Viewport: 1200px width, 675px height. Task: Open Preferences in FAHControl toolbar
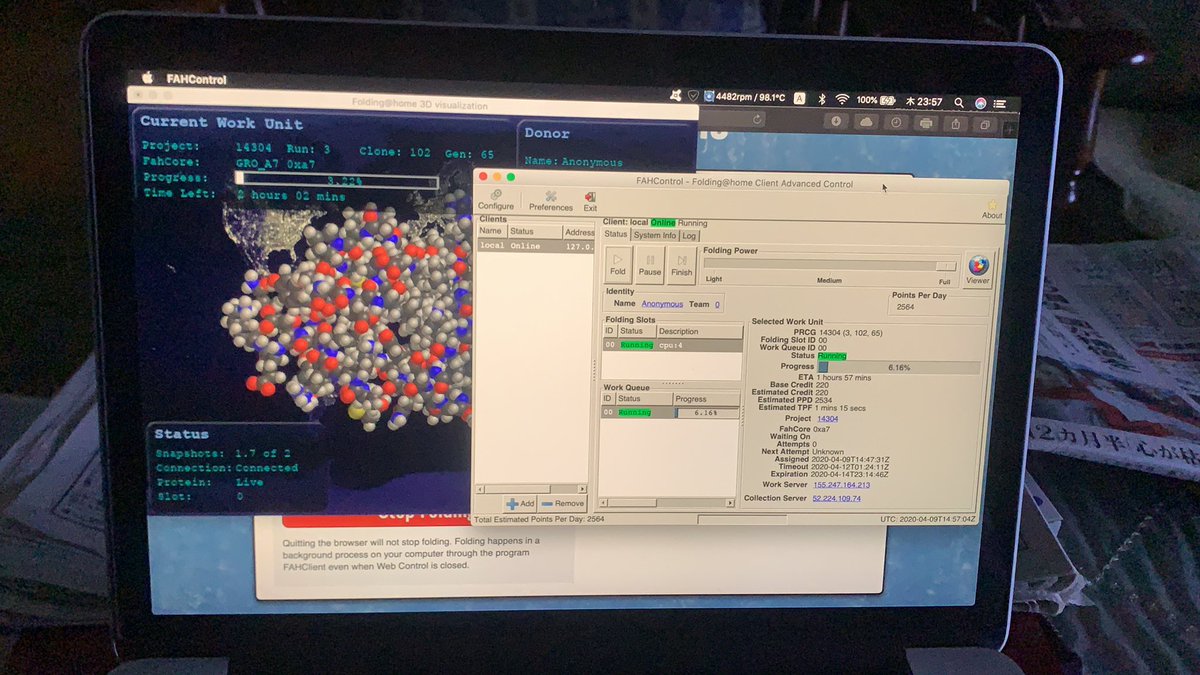tap(551, 200)
